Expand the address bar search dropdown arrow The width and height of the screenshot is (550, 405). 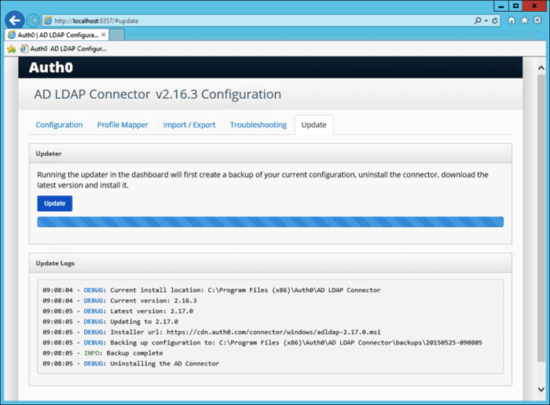click(x=486, y=21)
